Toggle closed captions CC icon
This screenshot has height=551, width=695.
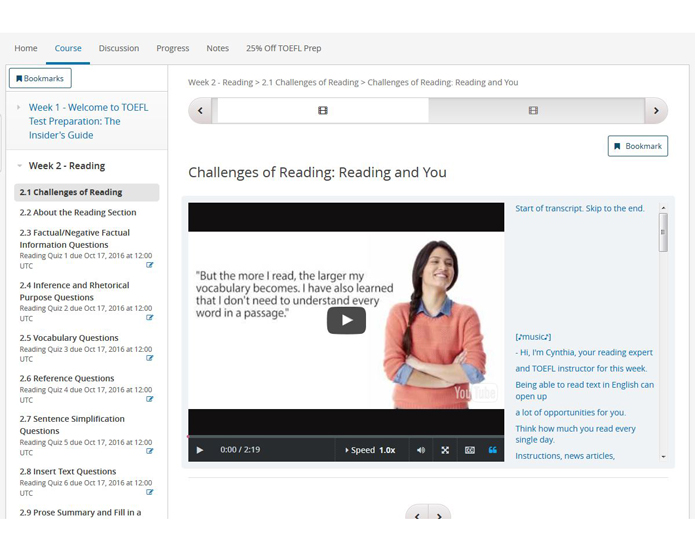click(469, 450)
